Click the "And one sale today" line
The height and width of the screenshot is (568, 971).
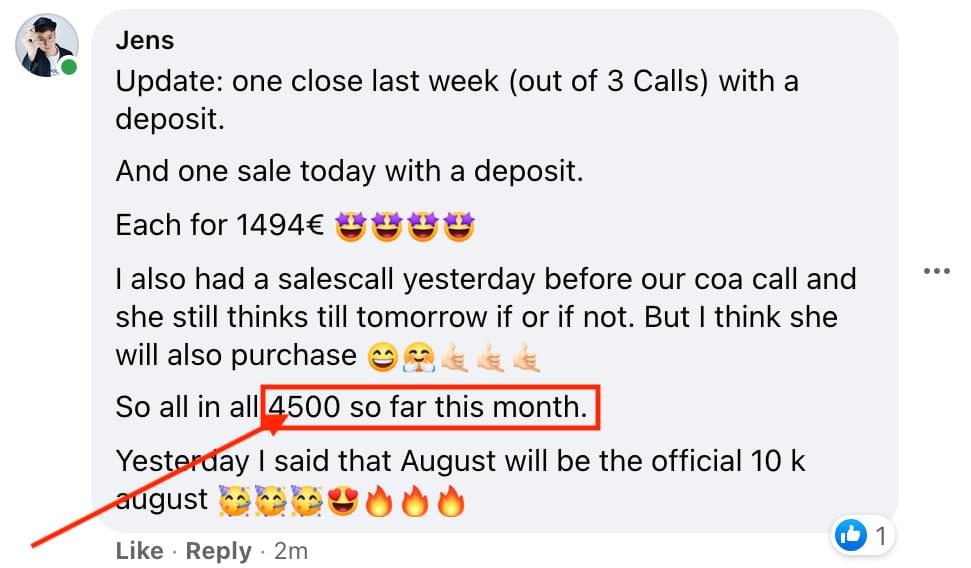coord(348,171)
